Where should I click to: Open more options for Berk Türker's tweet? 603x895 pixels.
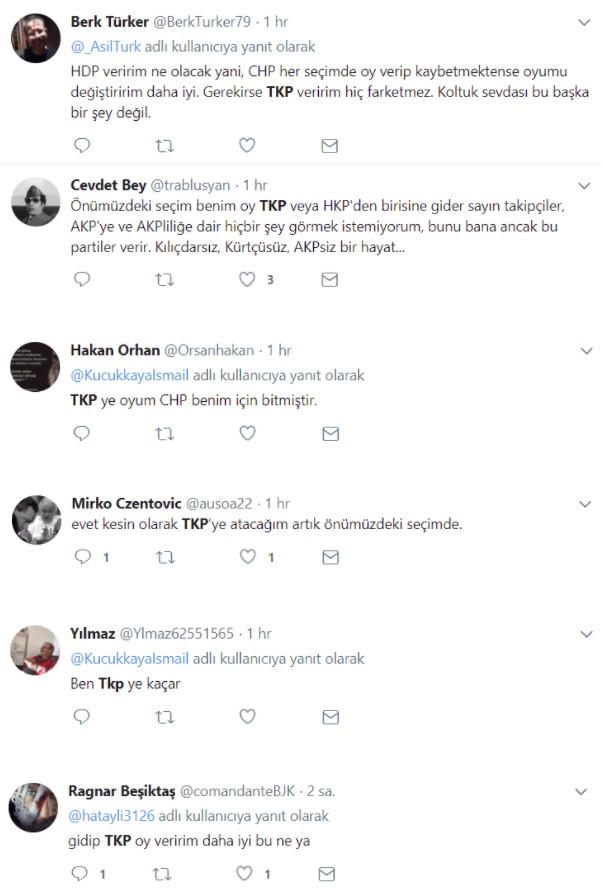coord(584,20)
